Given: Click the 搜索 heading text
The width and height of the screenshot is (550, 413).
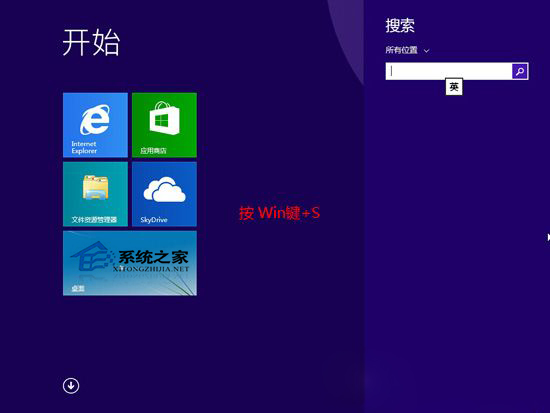Looking at the screenshot, I should click(x=400, y=26).
